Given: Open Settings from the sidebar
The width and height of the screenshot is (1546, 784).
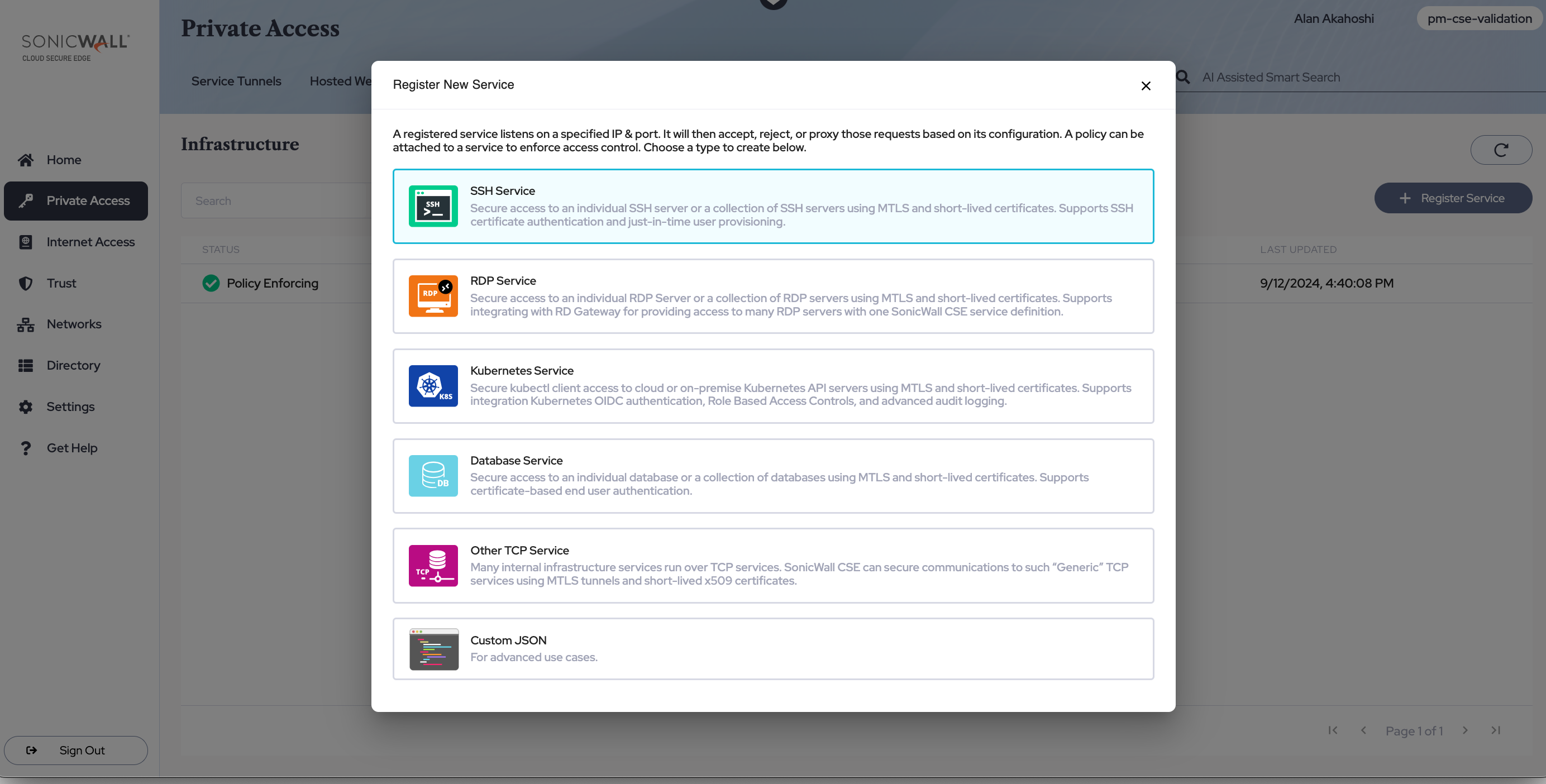Looking at the screenshot, I should coord(70,407).
